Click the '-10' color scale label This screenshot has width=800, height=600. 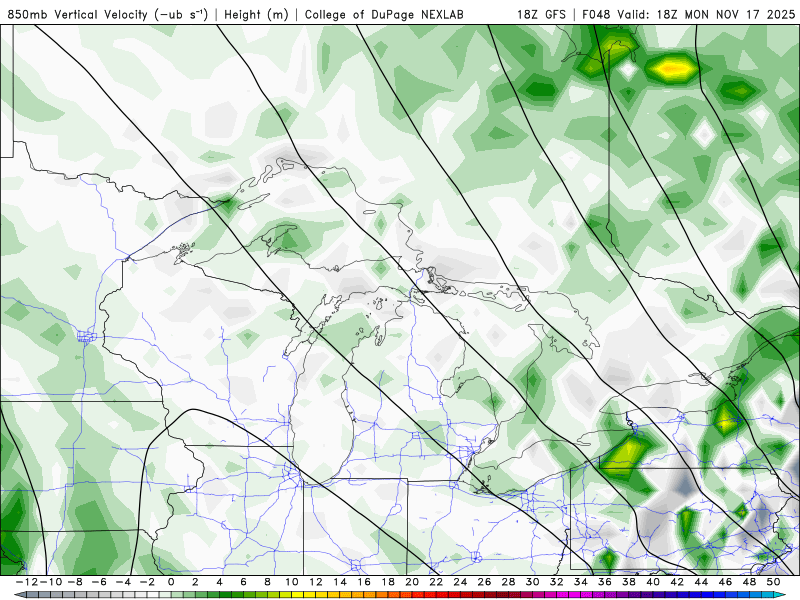tap(51, 582)
